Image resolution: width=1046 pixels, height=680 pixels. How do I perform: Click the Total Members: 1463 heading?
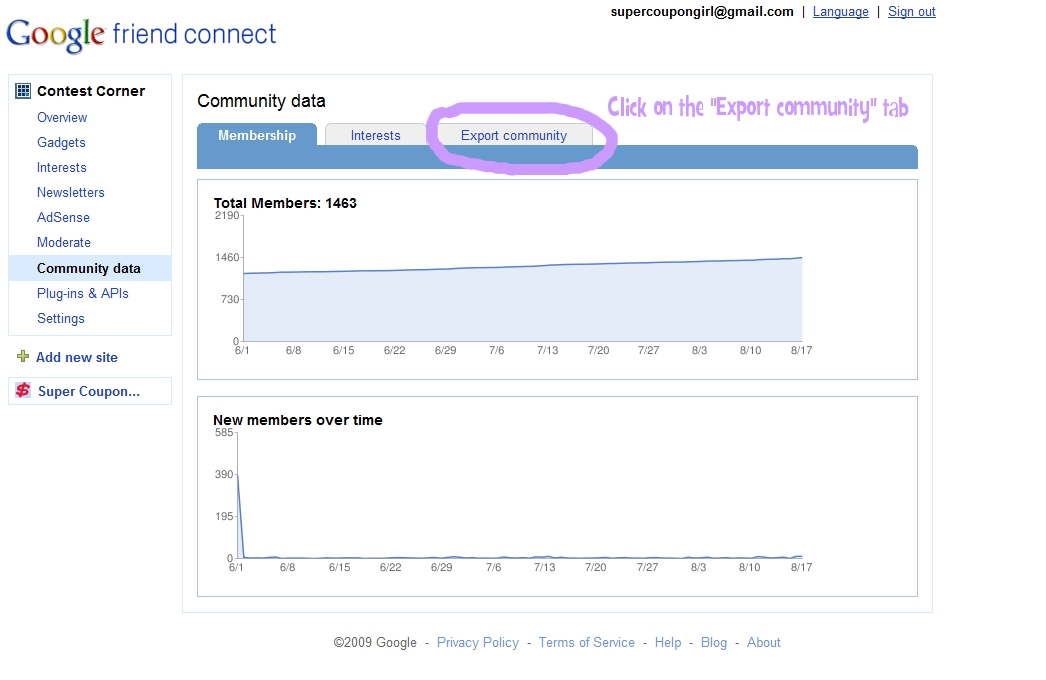(285, 203)
